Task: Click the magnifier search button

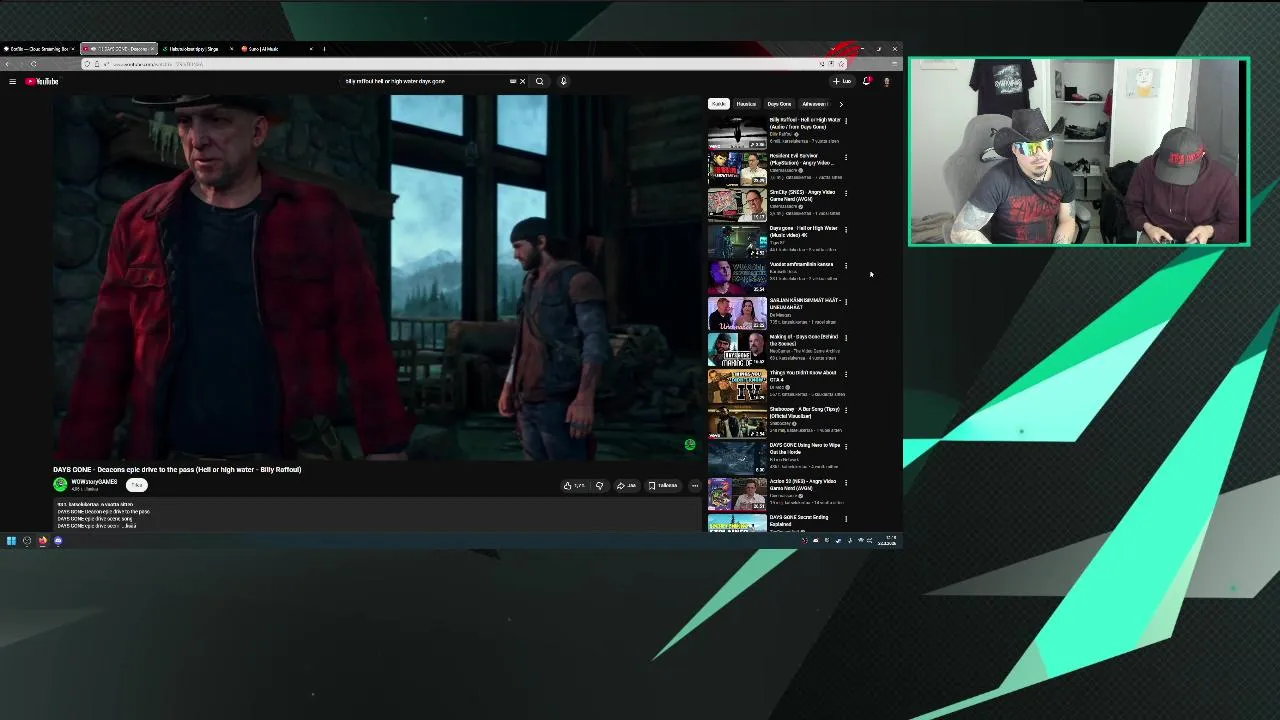Action: (x=539, y=81)
